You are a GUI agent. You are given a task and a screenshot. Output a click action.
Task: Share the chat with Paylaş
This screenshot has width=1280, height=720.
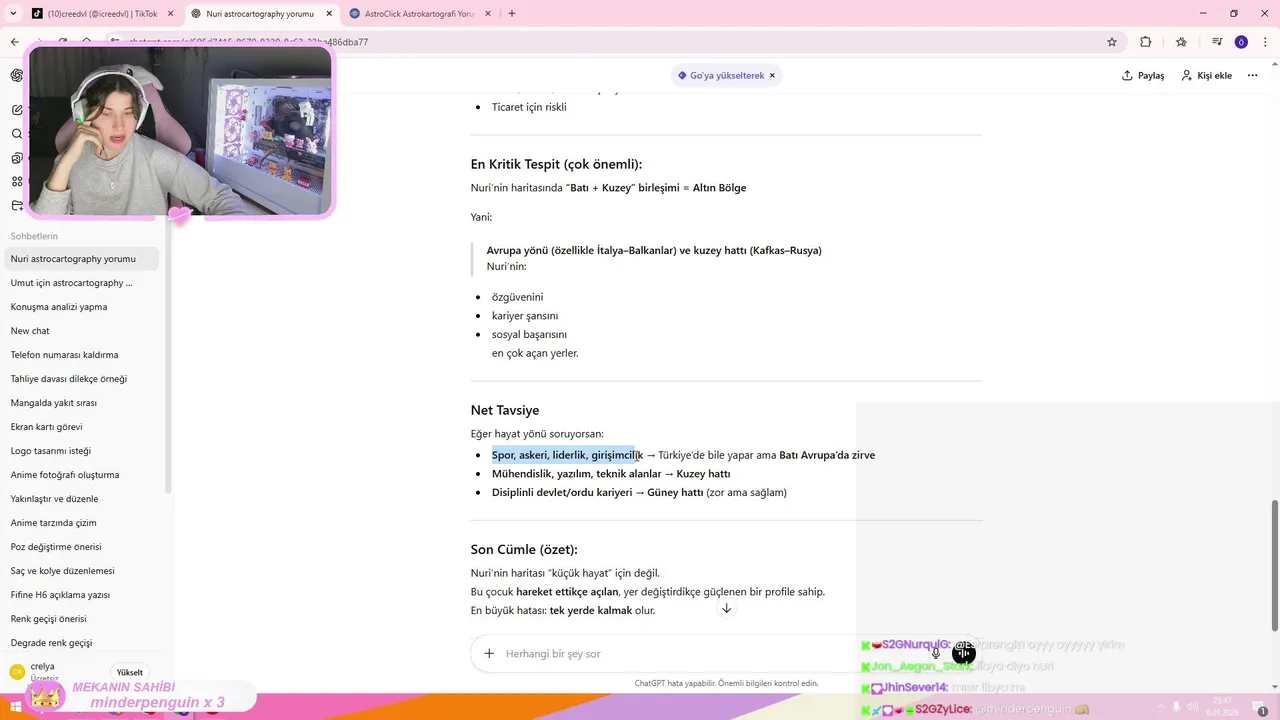coord(1143,75)
